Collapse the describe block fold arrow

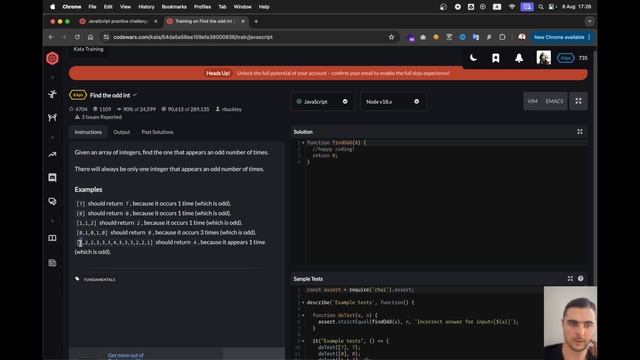point(303,303)
